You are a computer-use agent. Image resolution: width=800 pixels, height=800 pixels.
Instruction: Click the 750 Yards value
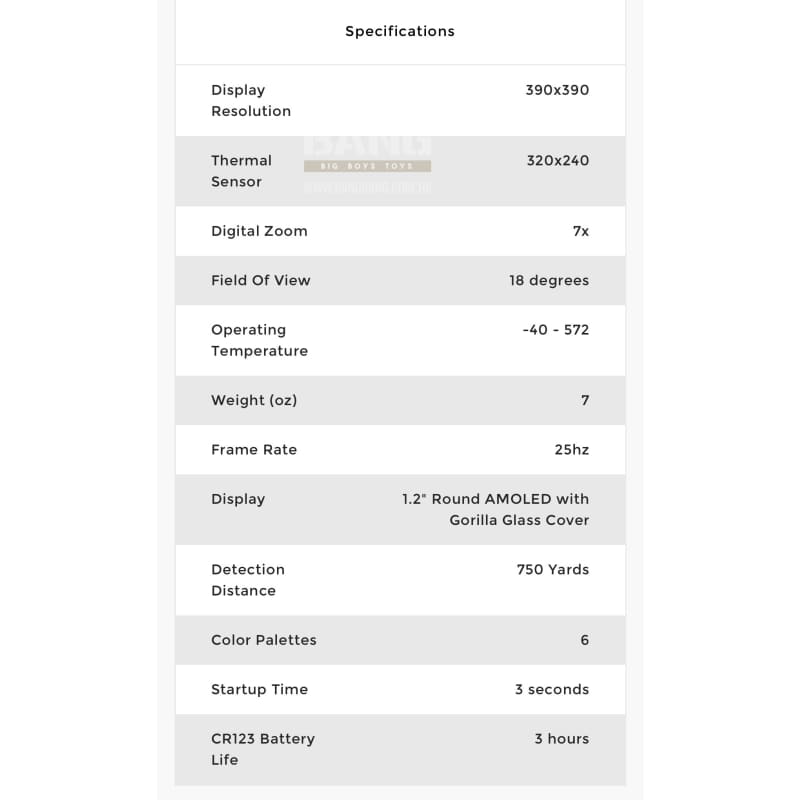point(553,570)
